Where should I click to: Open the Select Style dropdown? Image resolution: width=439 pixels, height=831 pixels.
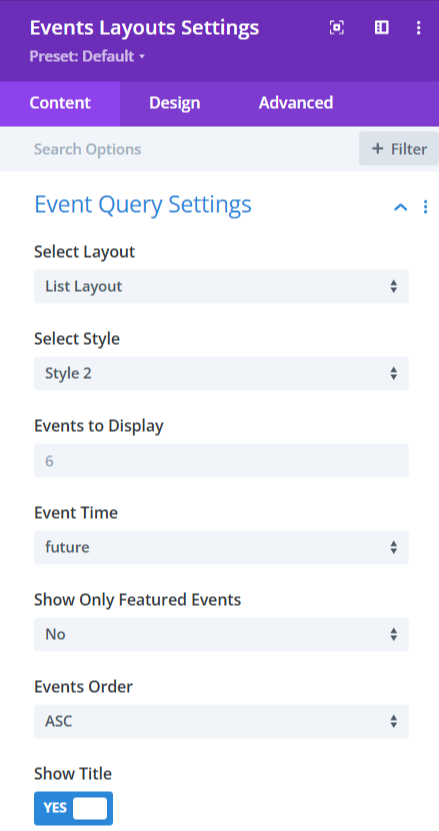click(x=221, y=374)
